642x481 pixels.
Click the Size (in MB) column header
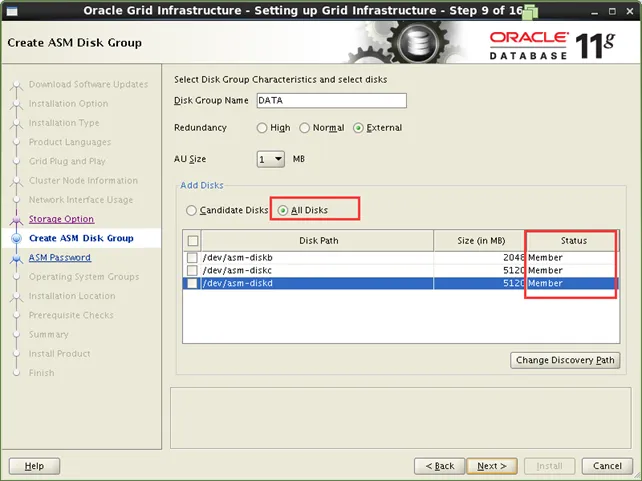479,241
